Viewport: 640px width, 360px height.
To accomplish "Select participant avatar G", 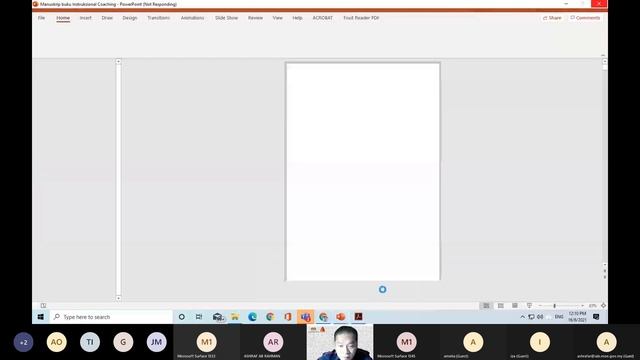I will (x=123, y=342).
